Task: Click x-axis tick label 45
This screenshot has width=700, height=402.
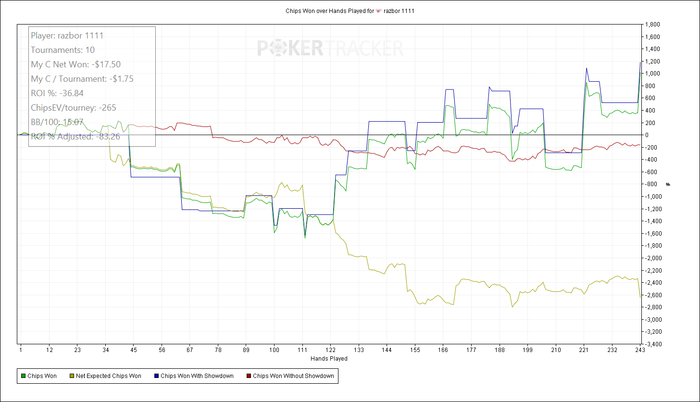Action: coord(133,350)
